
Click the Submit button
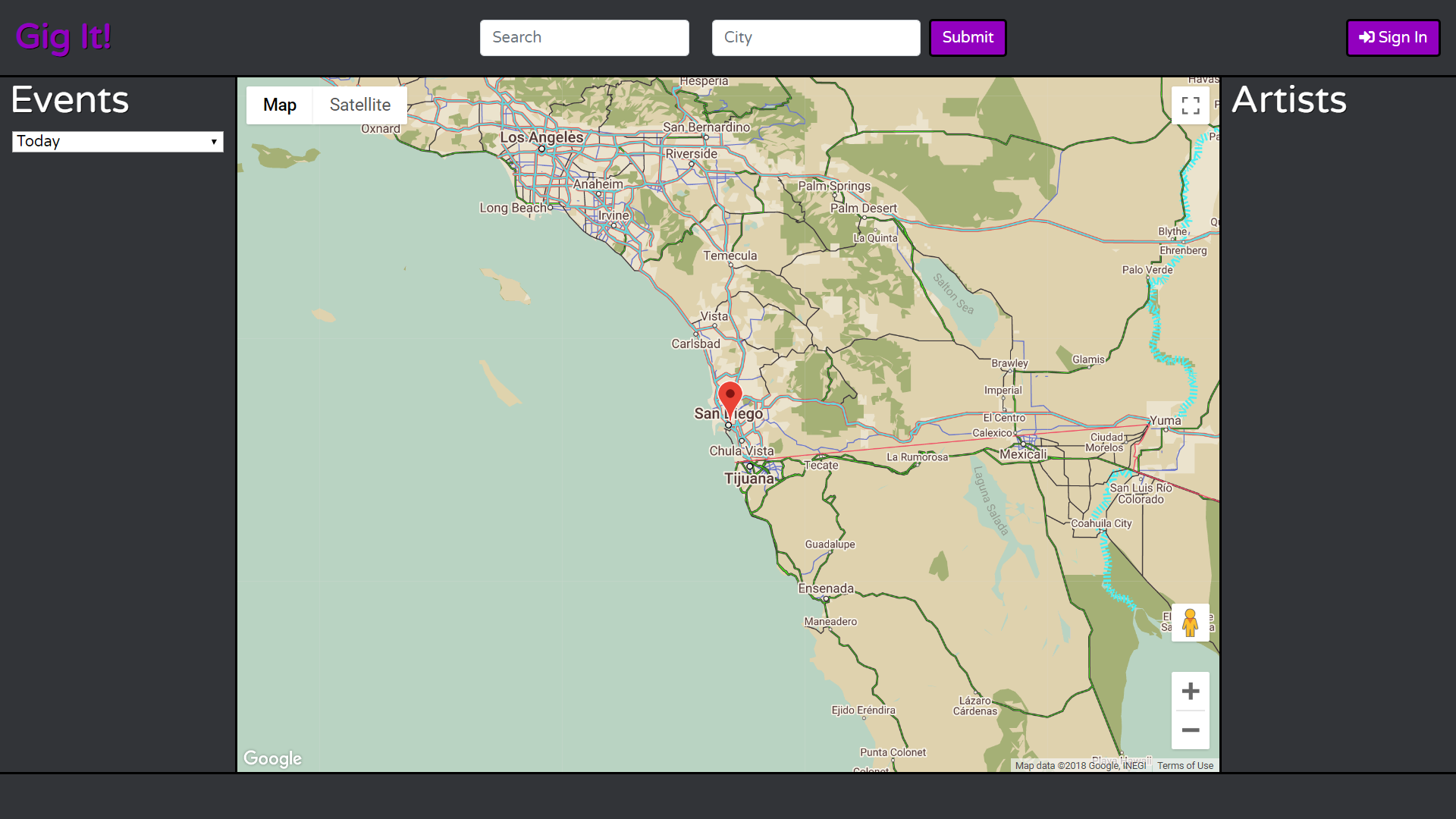pyautogui.click(x=967, y=38)
